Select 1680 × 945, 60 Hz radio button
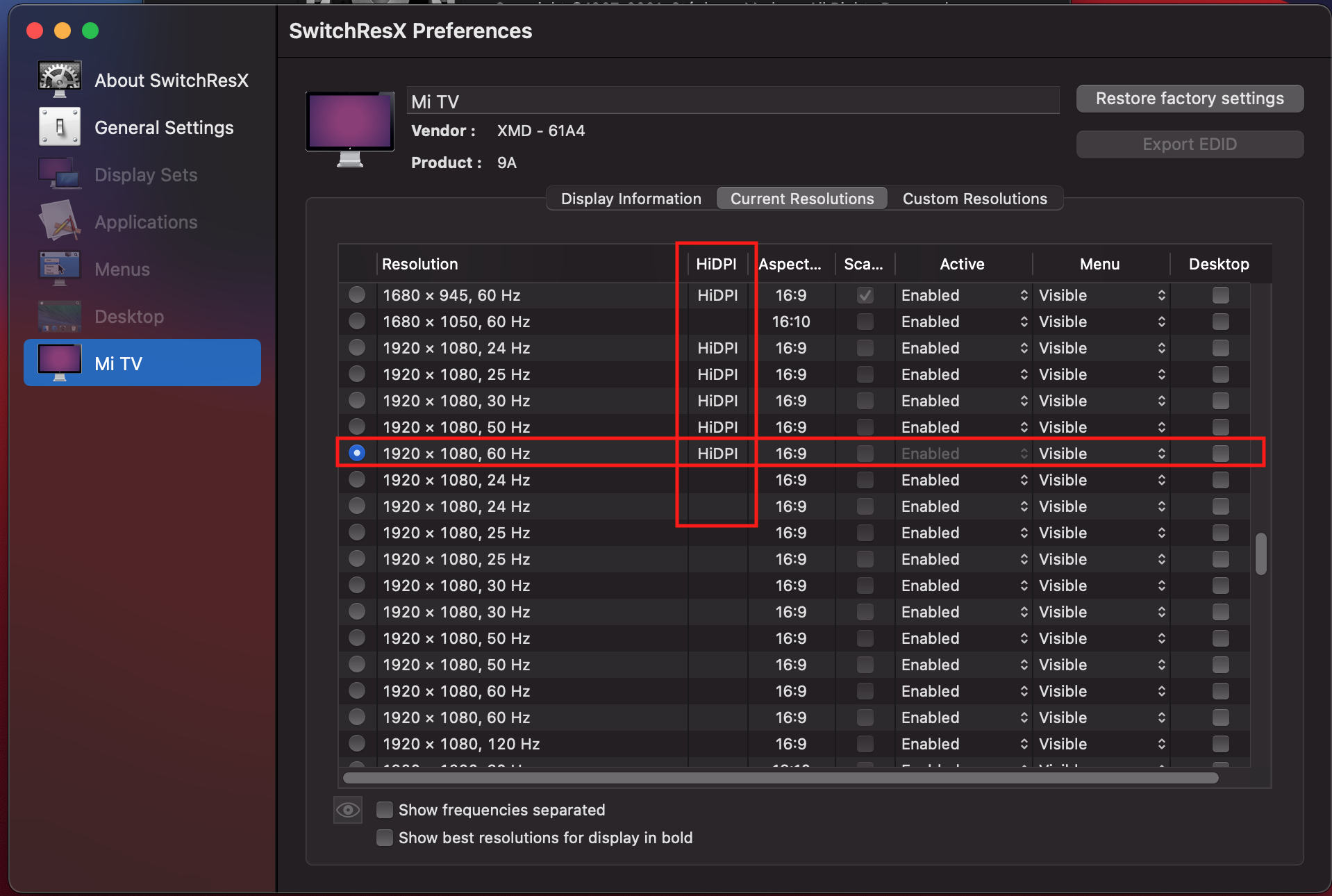Viewport: 1332px width, 896px height. (x=357, y=294)
